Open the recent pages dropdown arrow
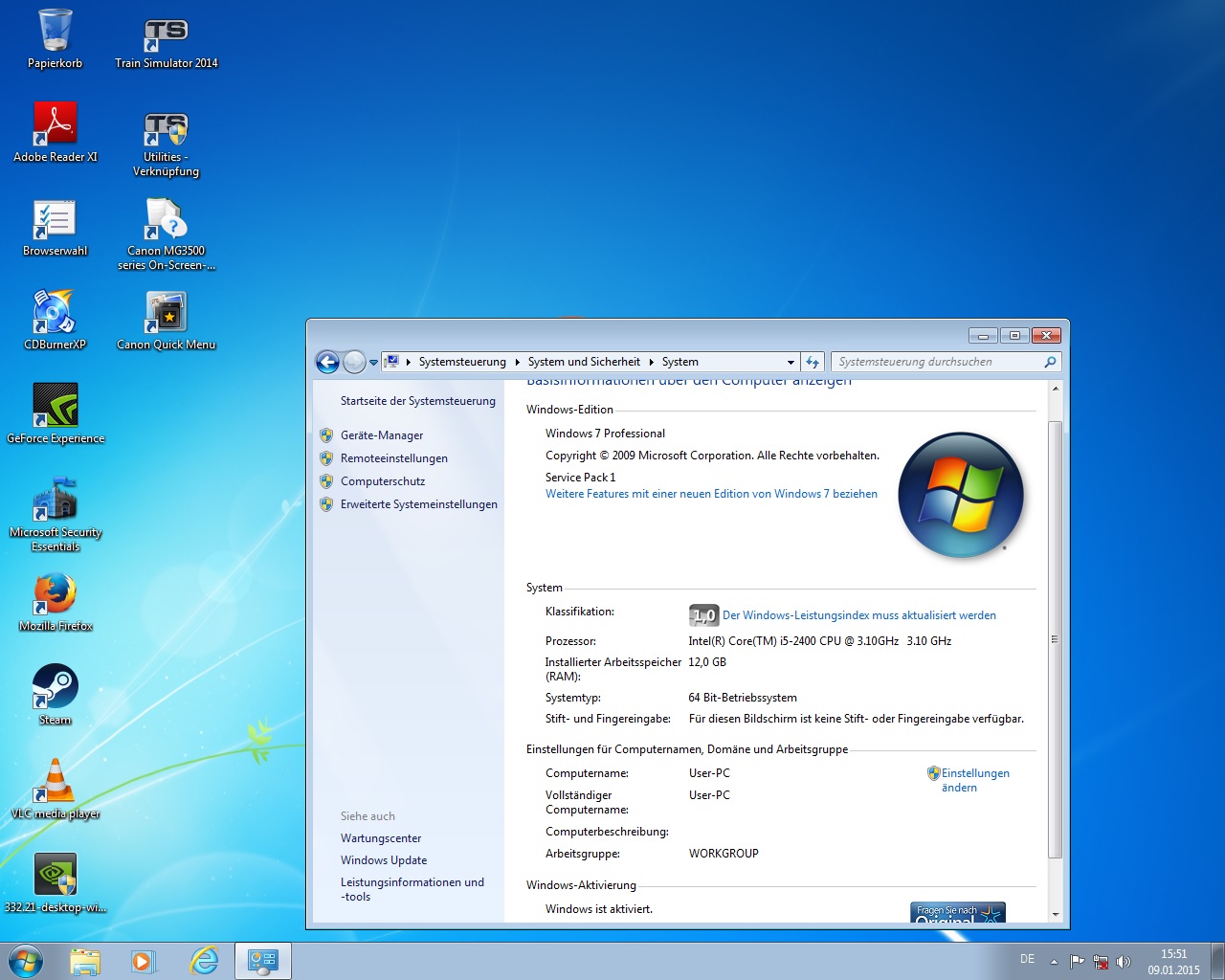This screenshot has height=980, width=1225. (x=373, y=363)
